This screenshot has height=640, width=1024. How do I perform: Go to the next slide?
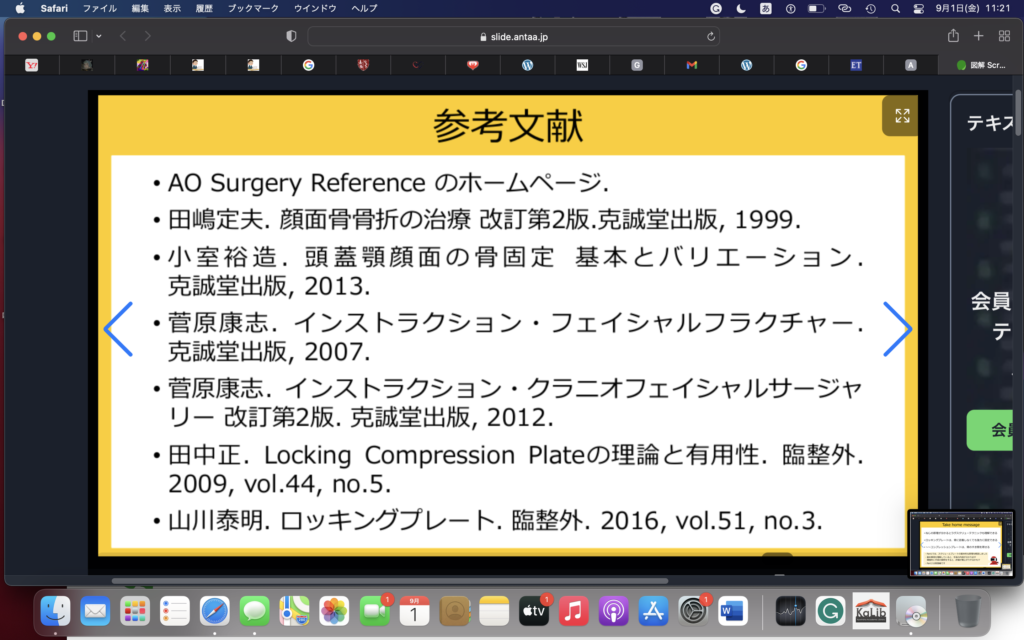click(x=897, y=329)
